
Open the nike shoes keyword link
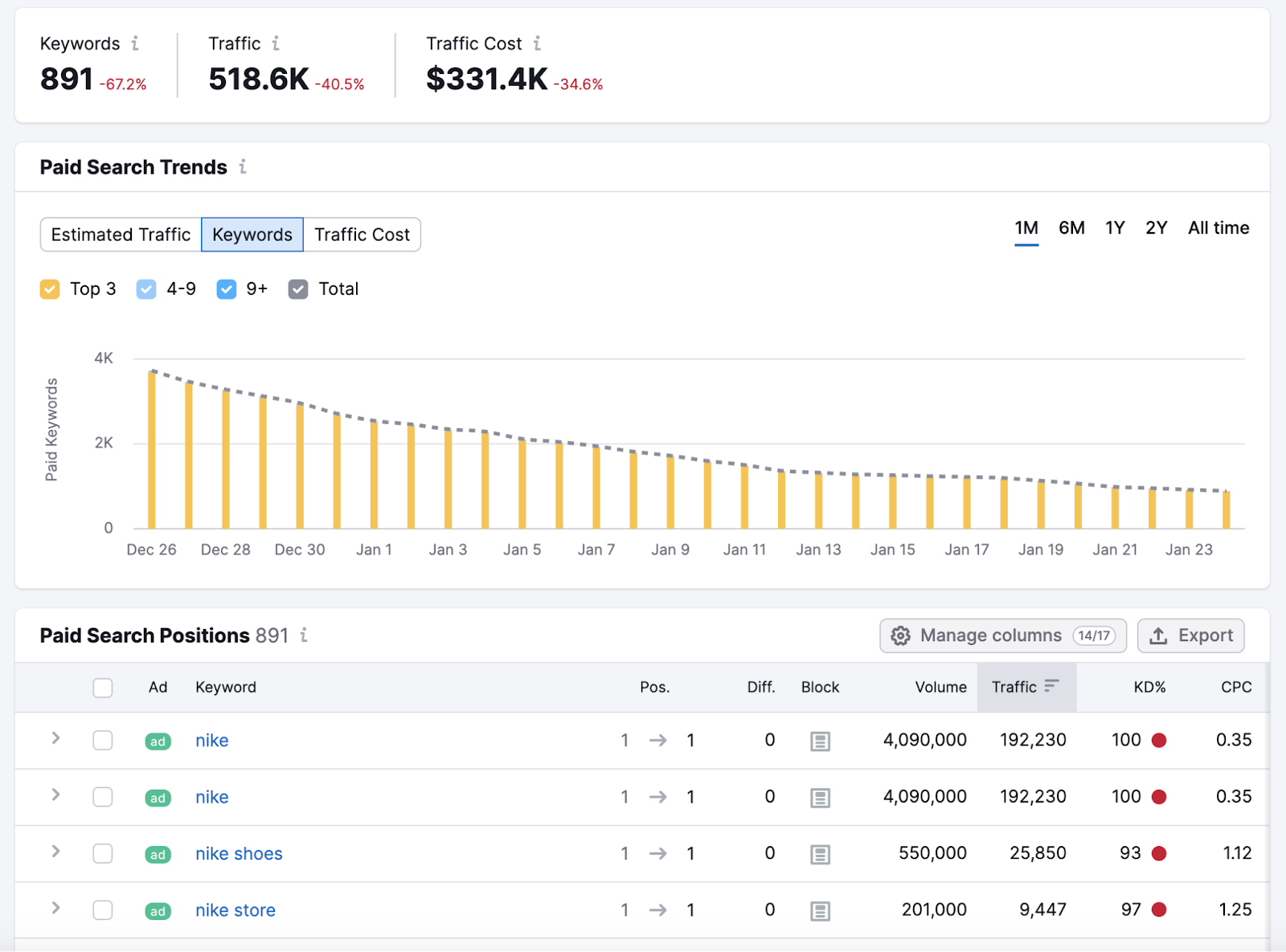[238, 853]
